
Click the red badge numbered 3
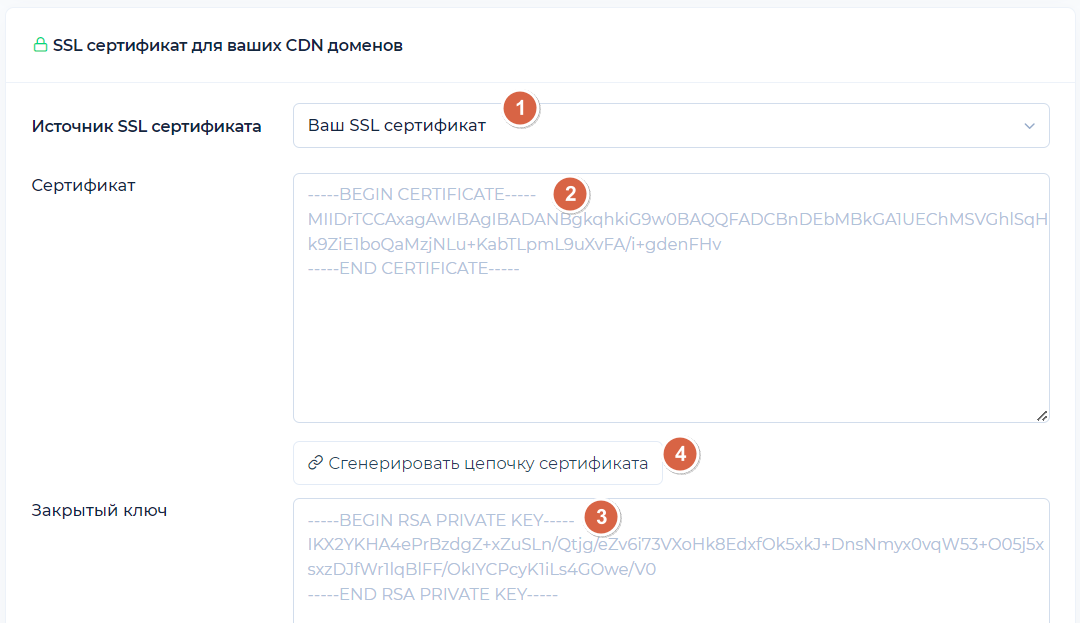(x=601, y=517)
